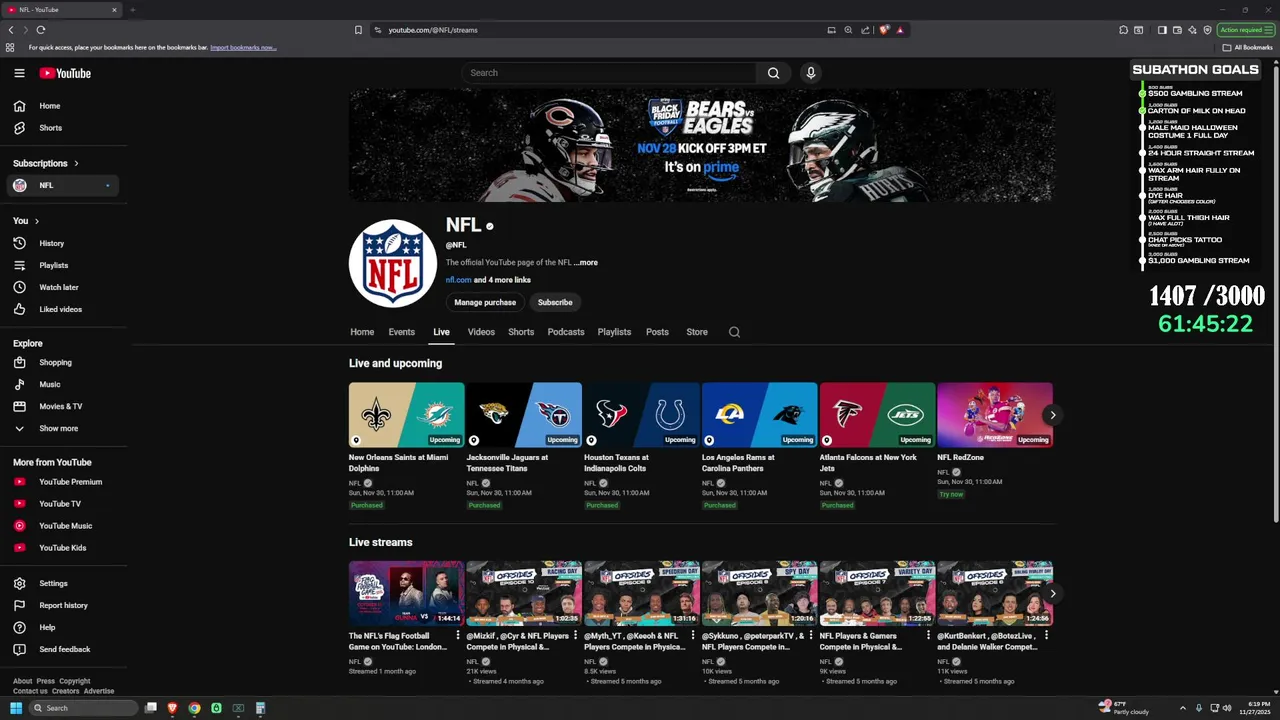Click the Brave Shields lion icon
This screenshot has height=720, width=1280.
[884, 30]
